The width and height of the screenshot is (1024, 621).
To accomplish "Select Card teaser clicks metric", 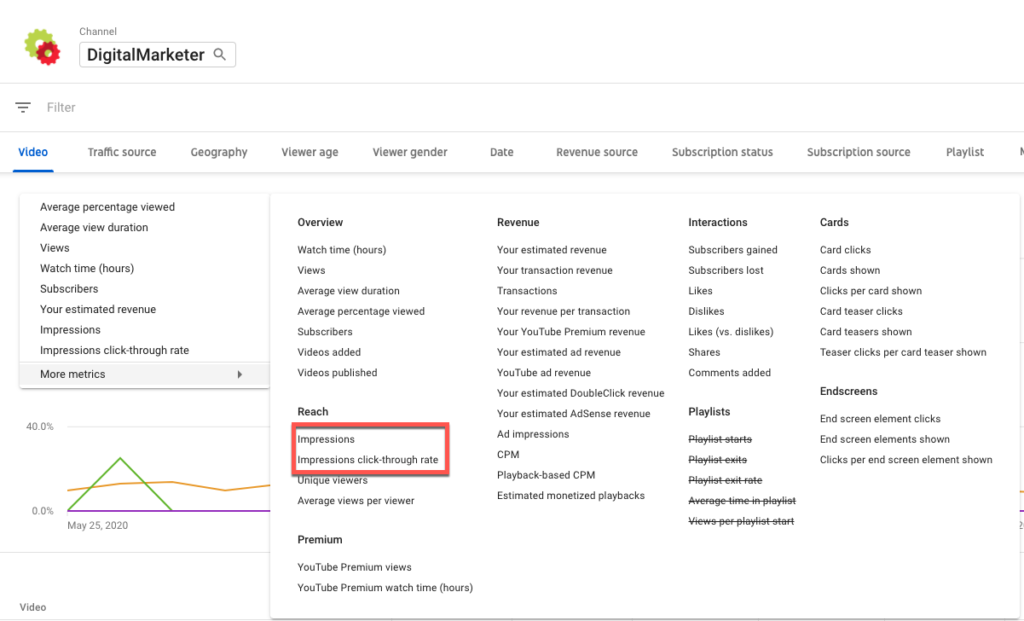I will point(861,311).
